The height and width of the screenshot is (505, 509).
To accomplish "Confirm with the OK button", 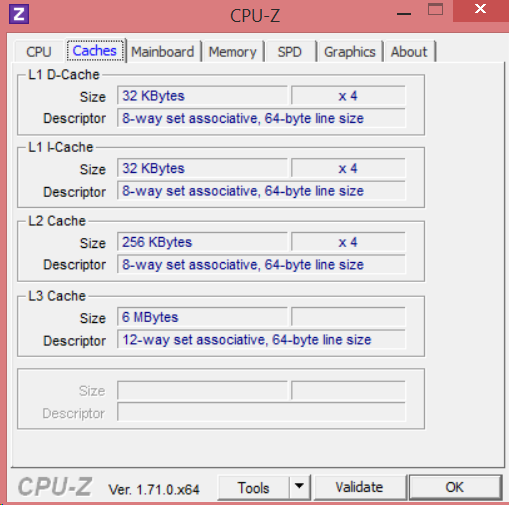I will click(455, 487).
